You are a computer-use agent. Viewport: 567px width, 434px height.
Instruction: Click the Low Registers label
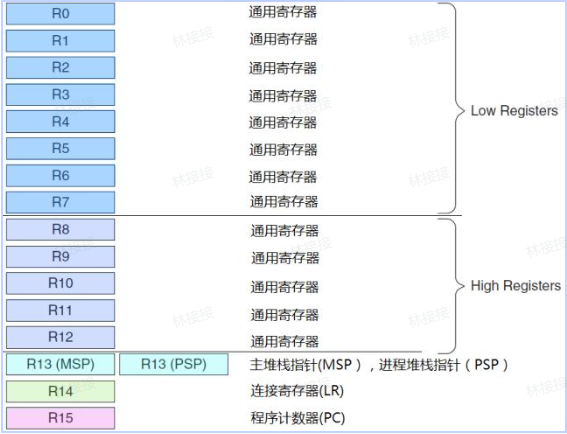[514, 111]
